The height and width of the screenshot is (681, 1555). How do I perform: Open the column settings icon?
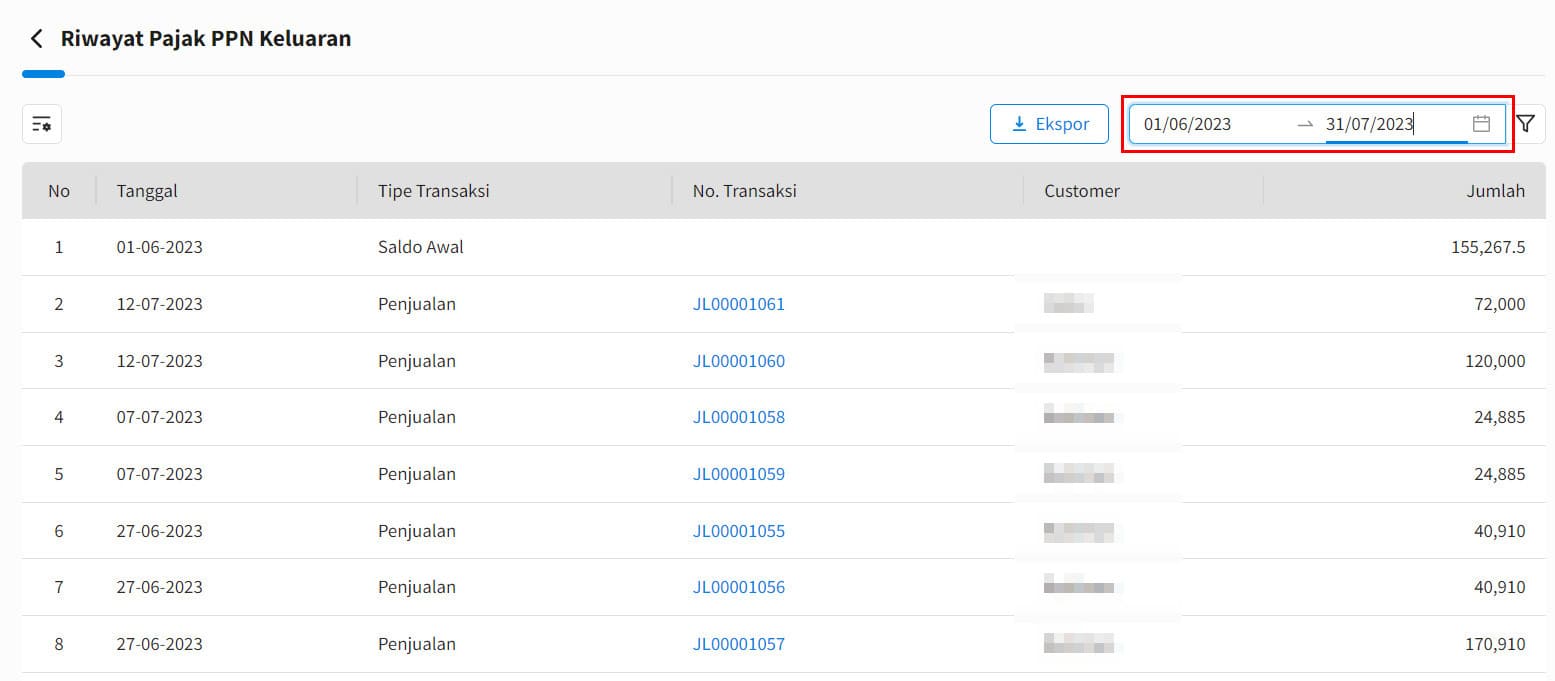click(42, 124)
